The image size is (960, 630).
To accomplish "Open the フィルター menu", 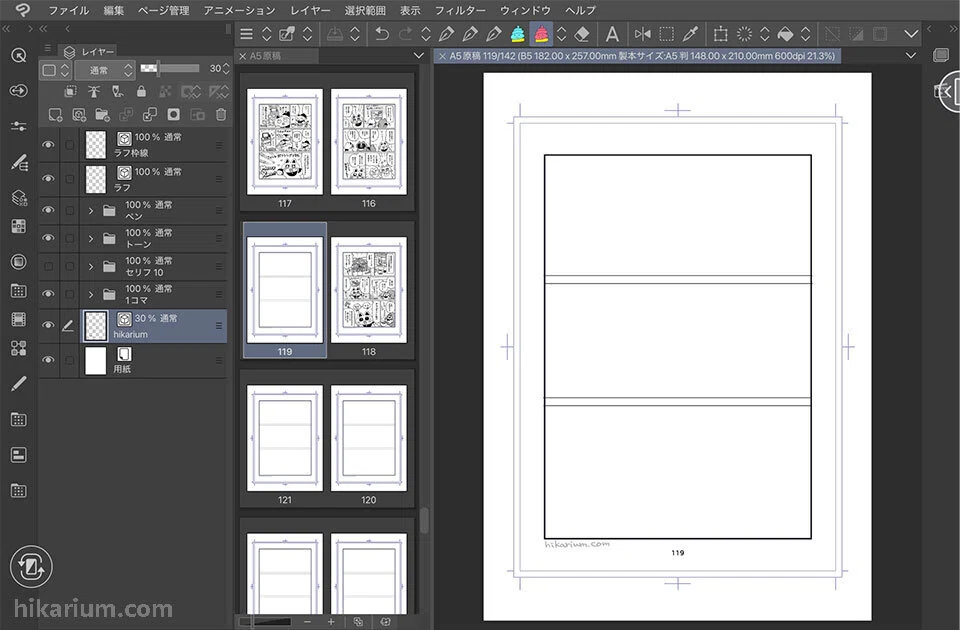I will point(460,10).
